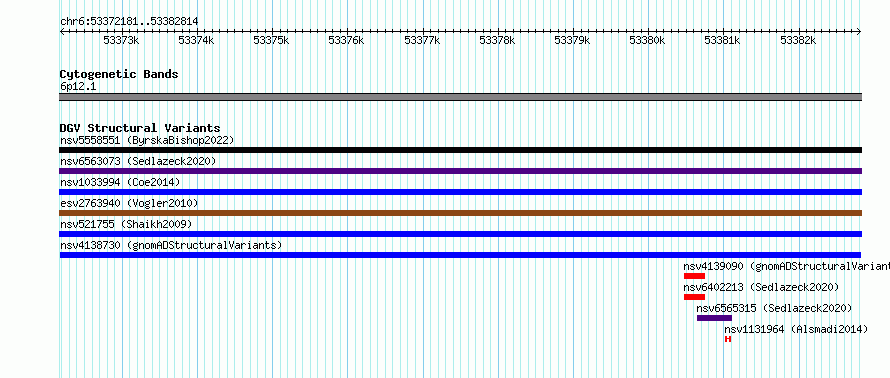Select the blue nsv1033994 variant bar
Image resolution: width=890 pixels, height=378 pixels.
pos(460,192)
